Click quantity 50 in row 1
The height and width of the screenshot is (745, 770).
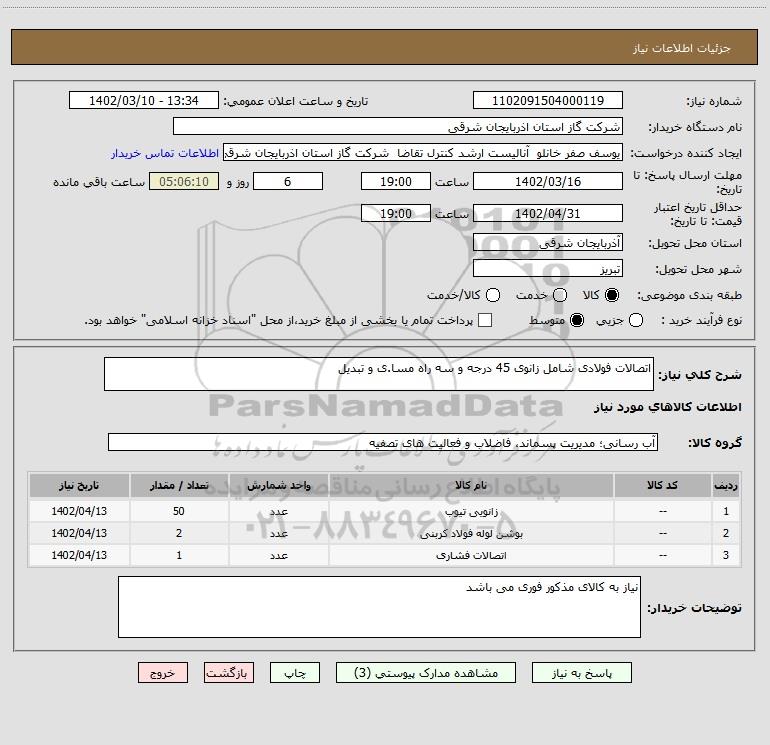pos(179,511)
